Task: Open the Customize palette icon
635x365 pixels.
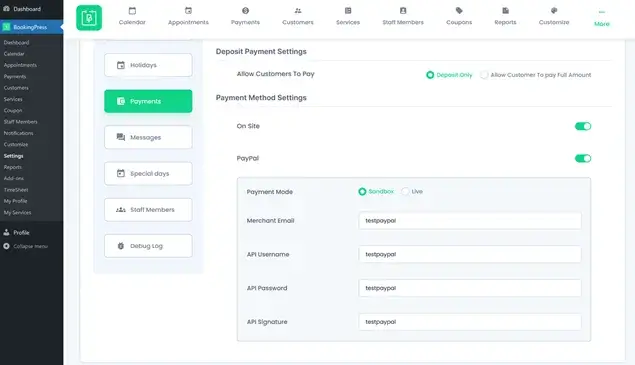Action: point(554,11)
